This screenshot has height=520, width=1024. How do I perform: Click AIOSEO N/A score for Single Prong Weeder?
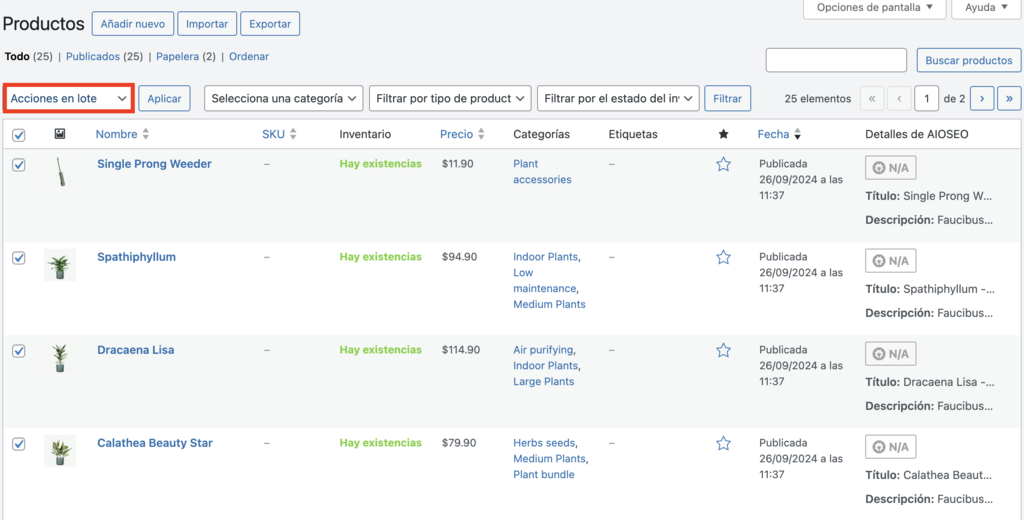pos(891,168)
